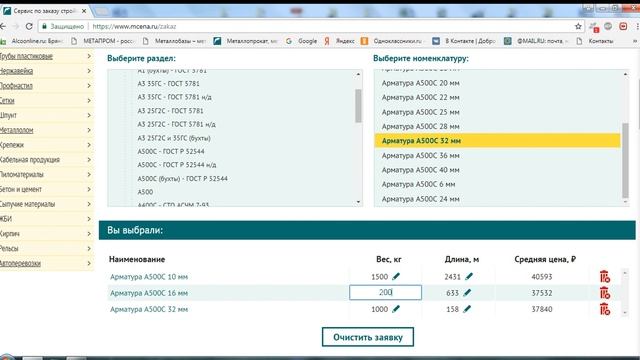
Task: Delete Арматура А500С 10 мм row
Action: 604,277
